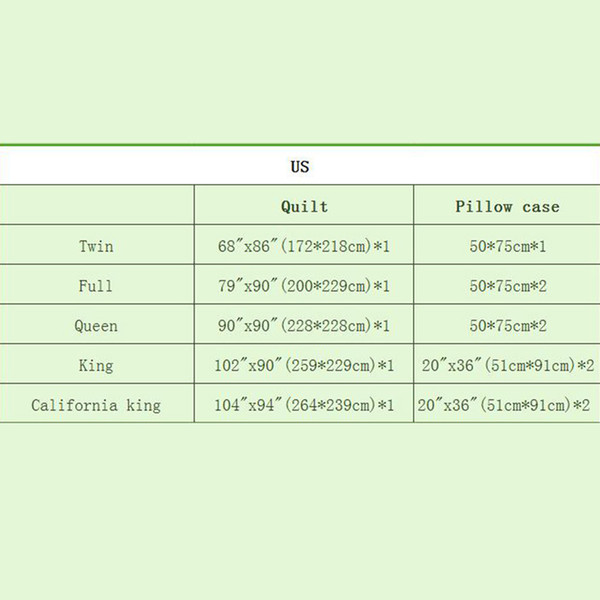This screenshot has height=600, width=600.
Task: Click the Full row label
Action: (96, 286)
